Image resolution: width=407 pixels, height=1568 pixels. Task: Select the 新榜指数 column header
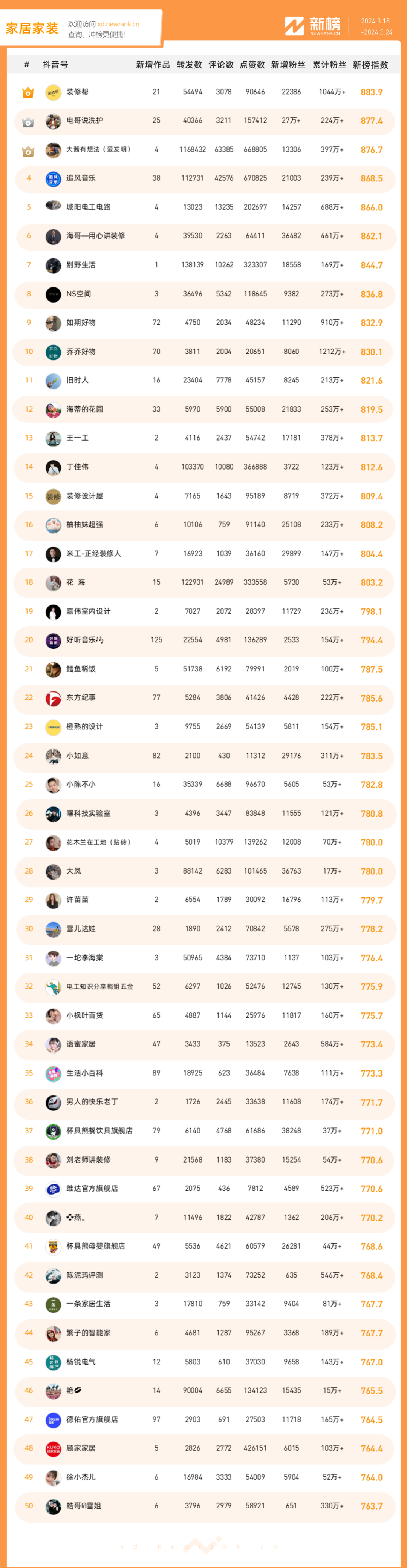pyautogui.click(x=370, y=65)
